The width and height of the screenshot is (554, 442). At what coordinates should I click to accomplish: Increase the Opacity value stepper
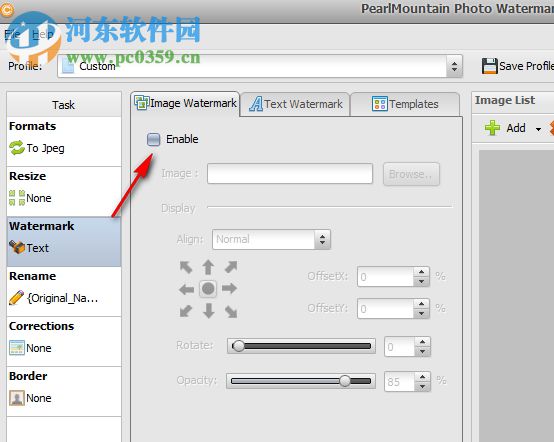[x=422, y=377]
